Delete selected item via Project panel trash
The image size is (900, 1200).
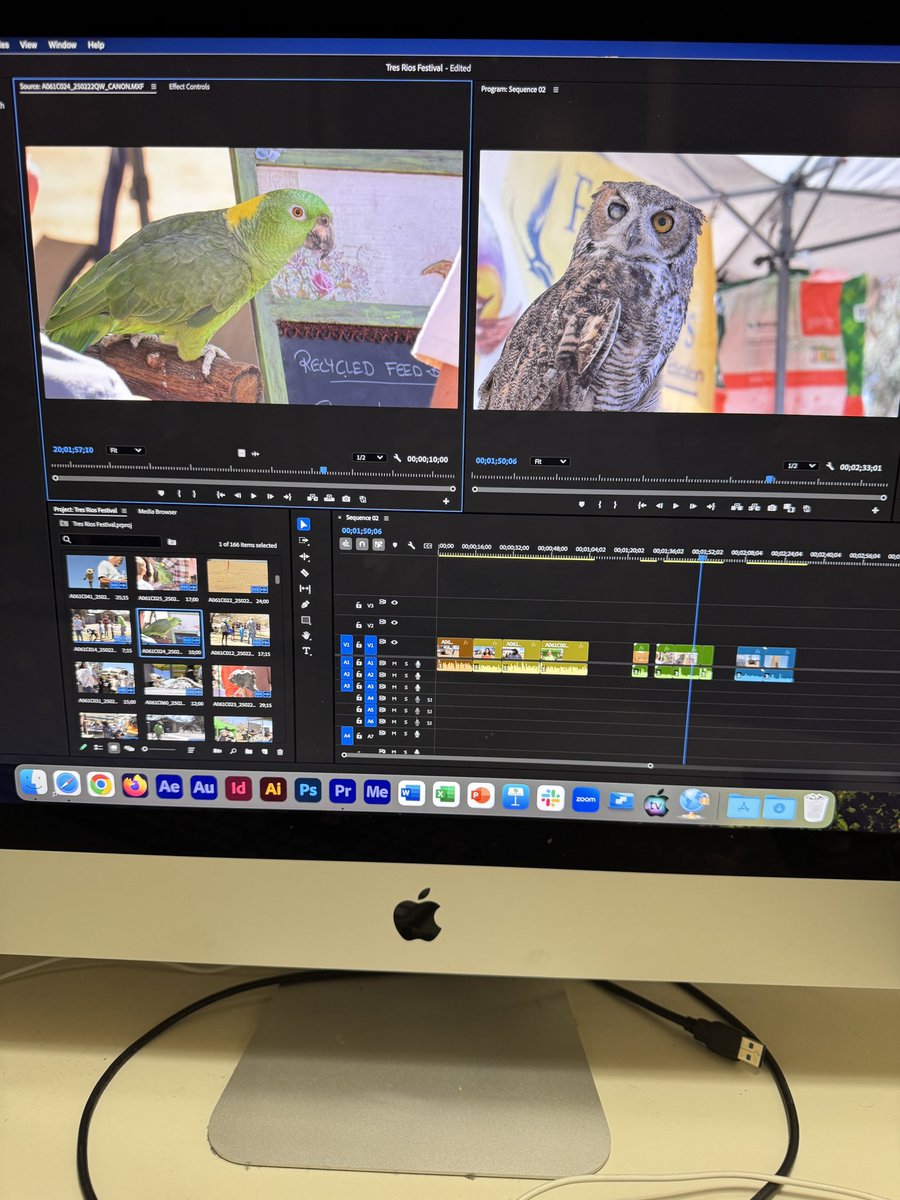(x=280, y=751)
